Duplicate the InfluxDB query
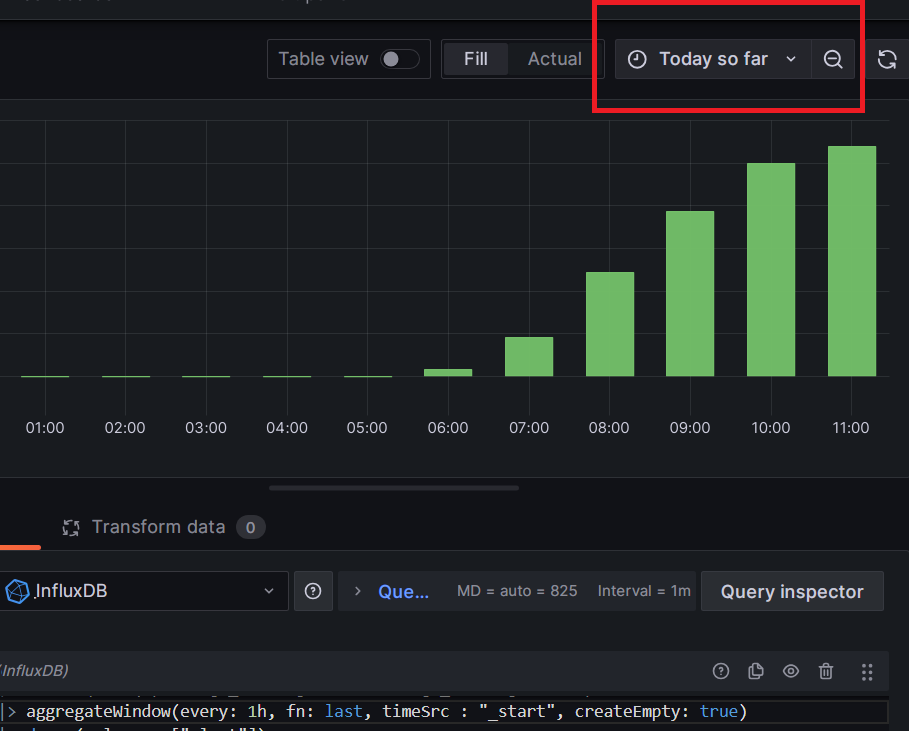This screenshot has height=731, width=909. click(756, 671)
